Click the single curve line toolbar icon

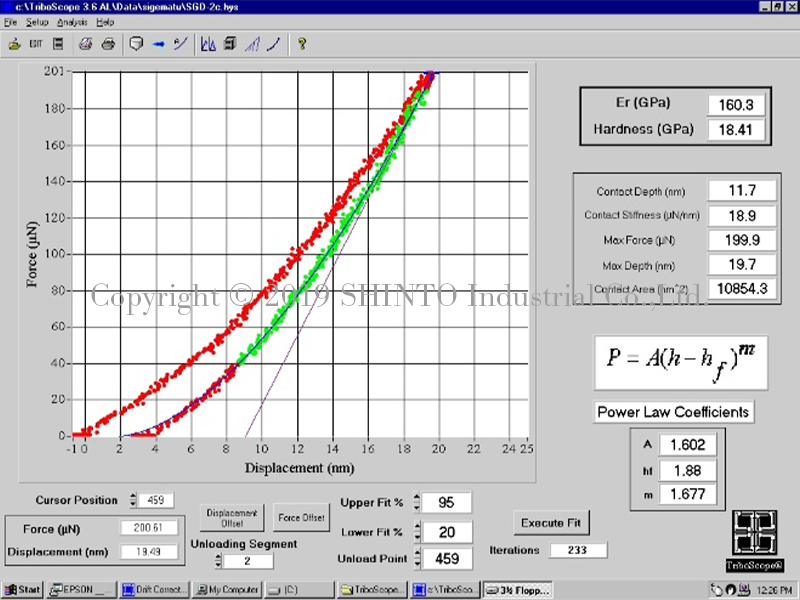tap(274, 44)
